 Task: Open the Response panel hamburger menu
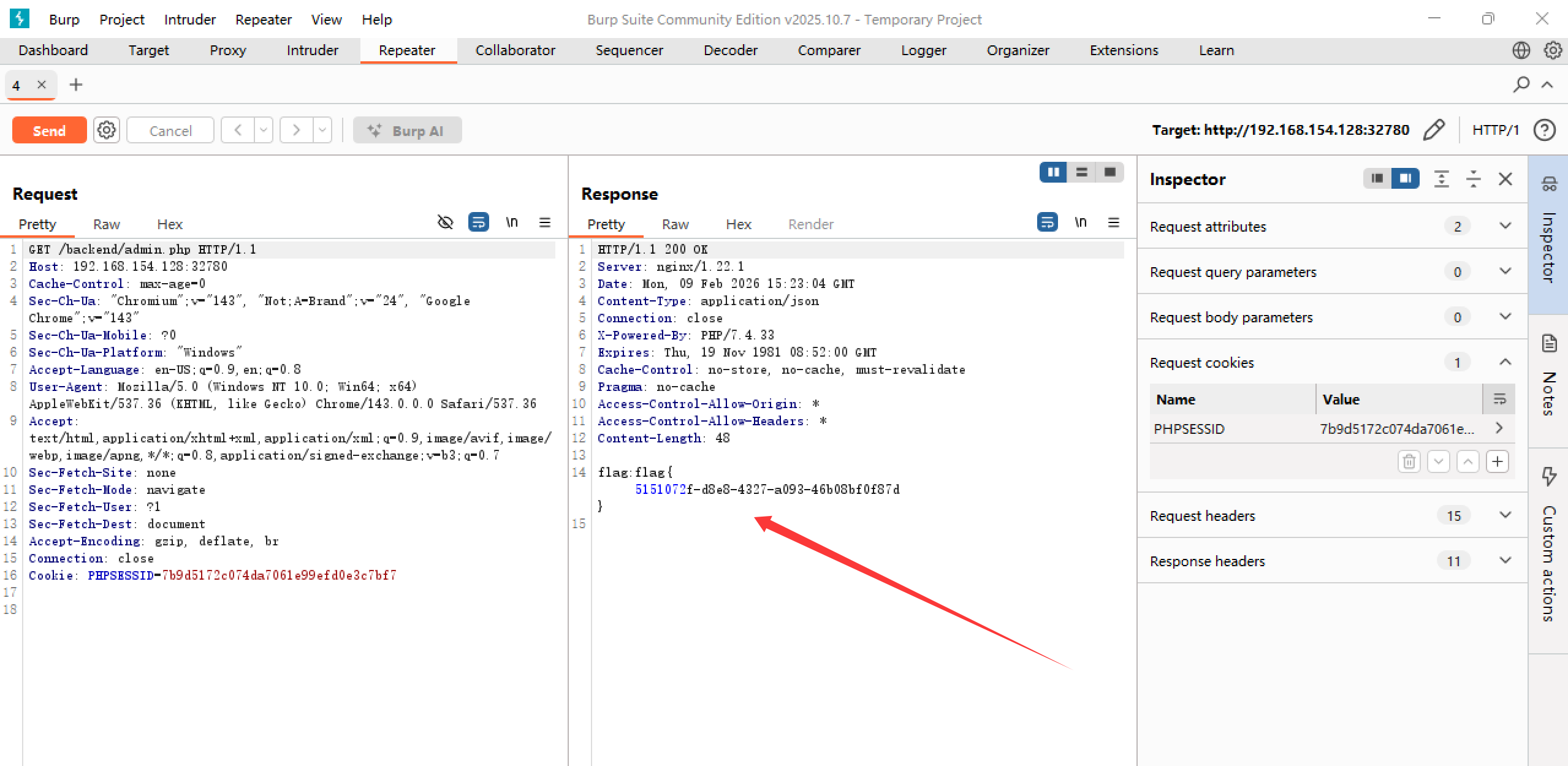coord(1114,222)
